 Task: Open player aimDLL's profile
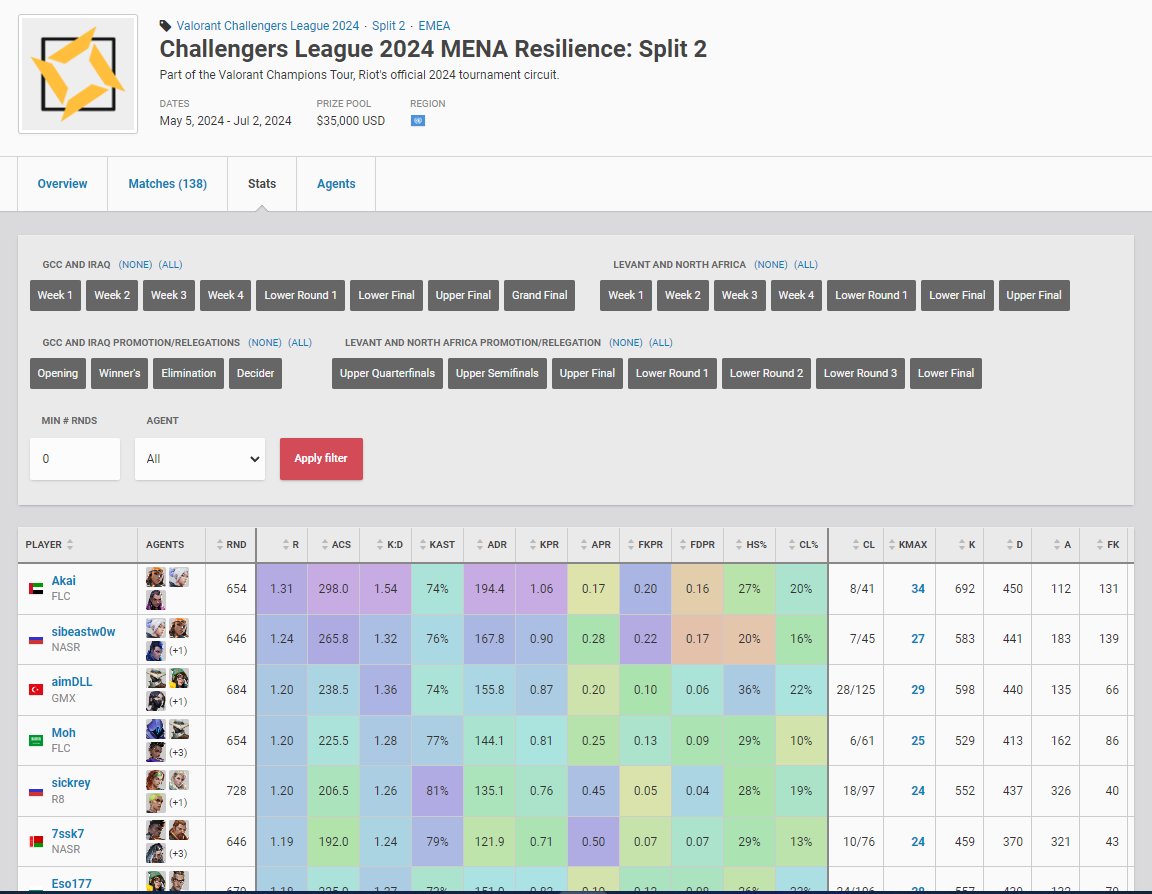point(72,682)
